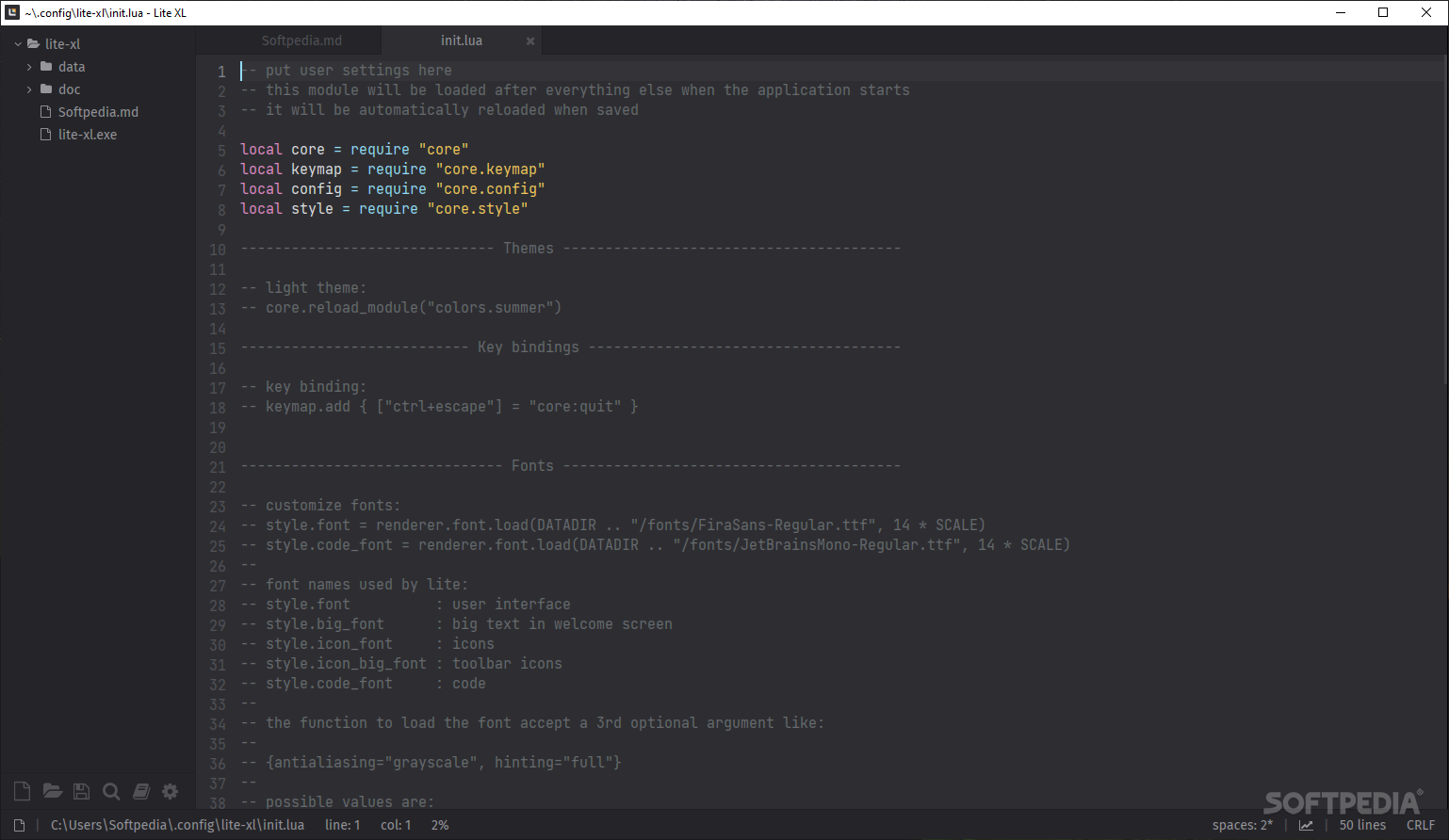
Task: Click the 'customize fonts:' comment on line 23
Action: pos(320,505)
